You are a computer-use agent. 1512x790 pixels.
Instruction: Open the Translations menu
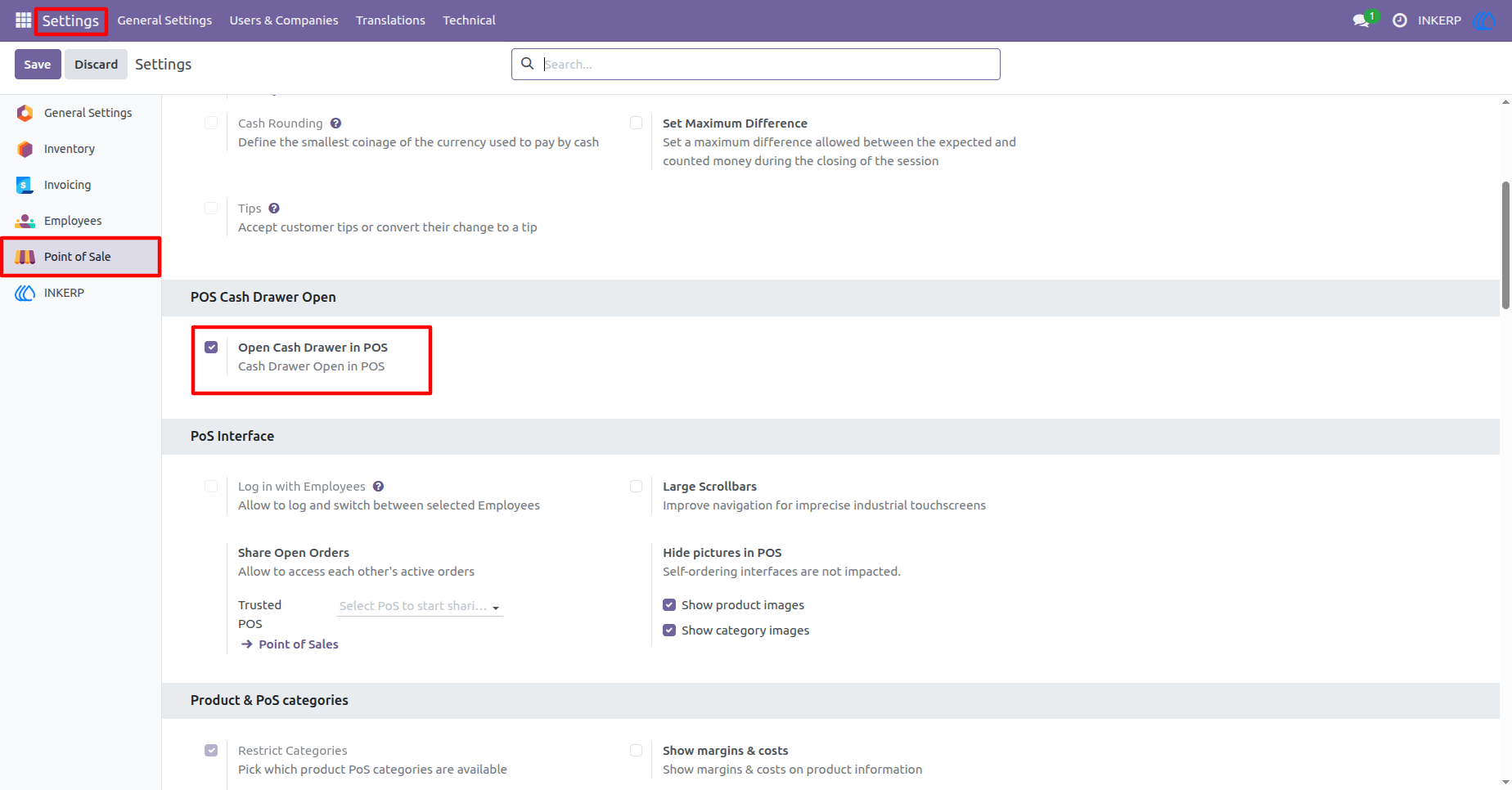point(390,20)
